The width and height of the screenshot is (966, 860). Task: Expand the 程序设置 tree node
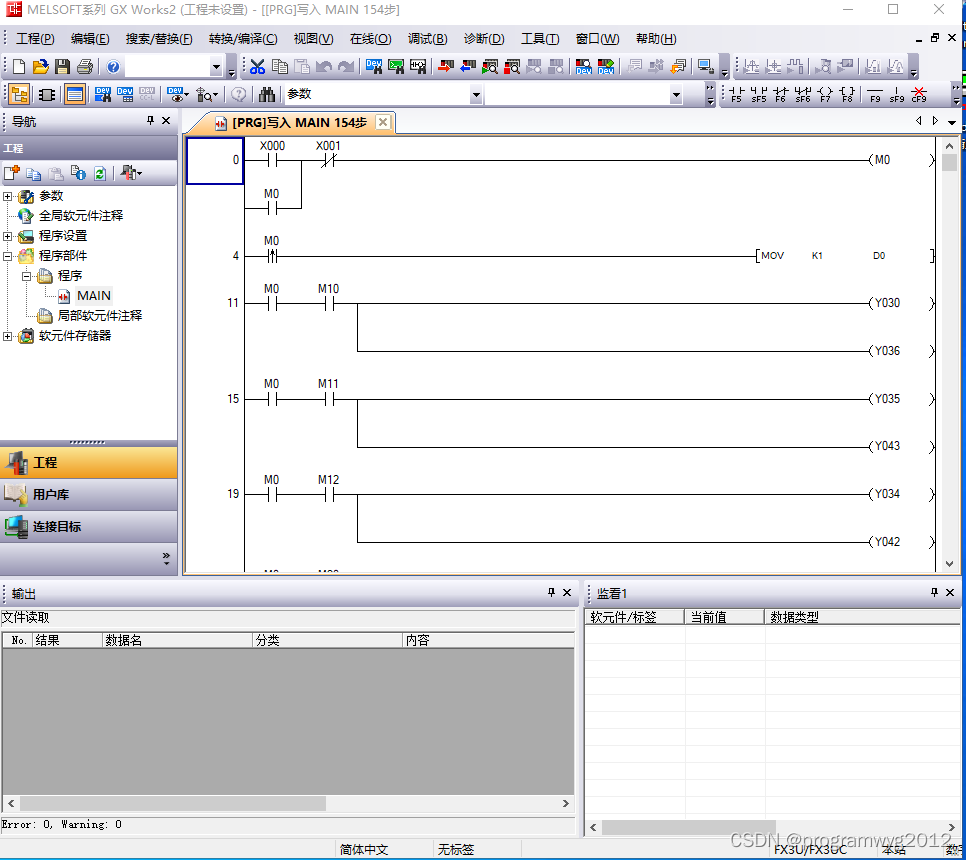[x=7, y=237]
